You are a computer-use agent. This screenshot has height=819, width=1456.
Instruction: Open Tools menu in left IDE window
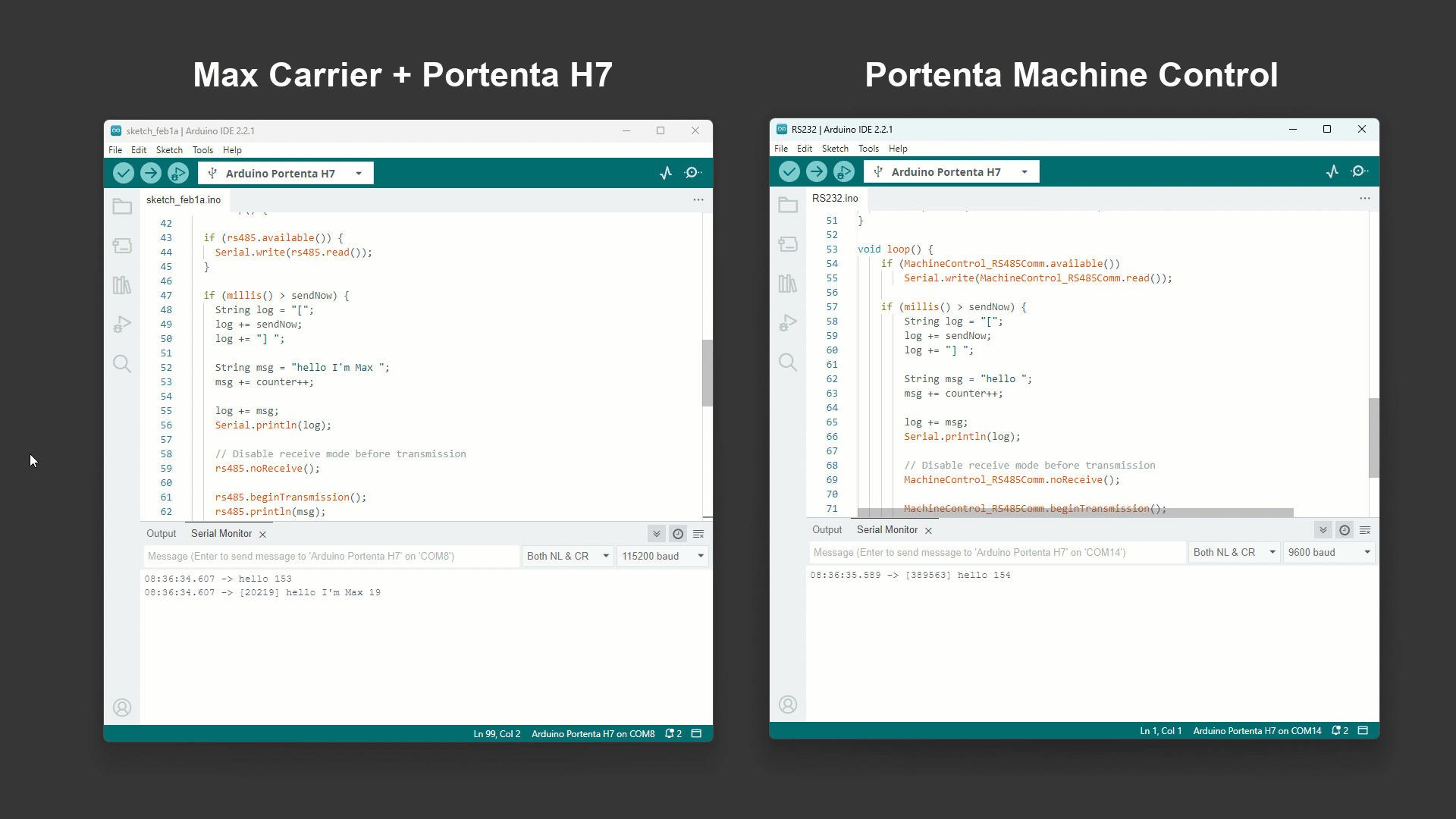coord(202,150)
